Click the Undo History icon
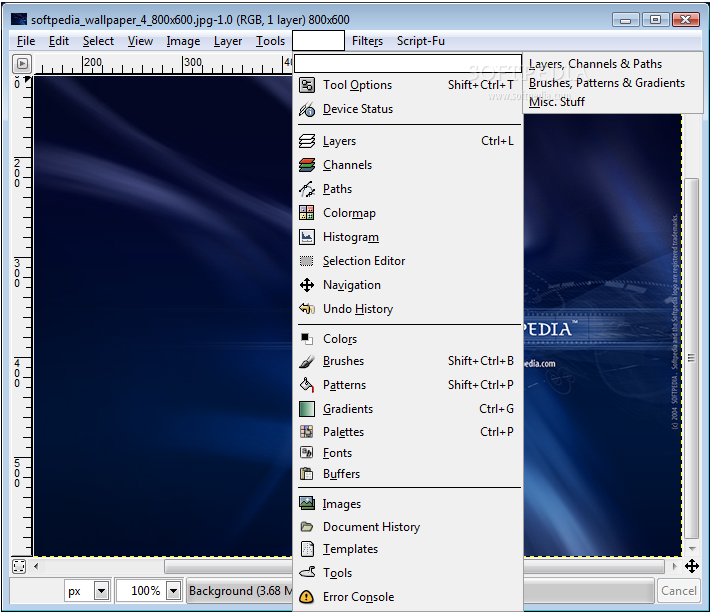This screenshot has width=710, height=614. (x=307, y=309)
